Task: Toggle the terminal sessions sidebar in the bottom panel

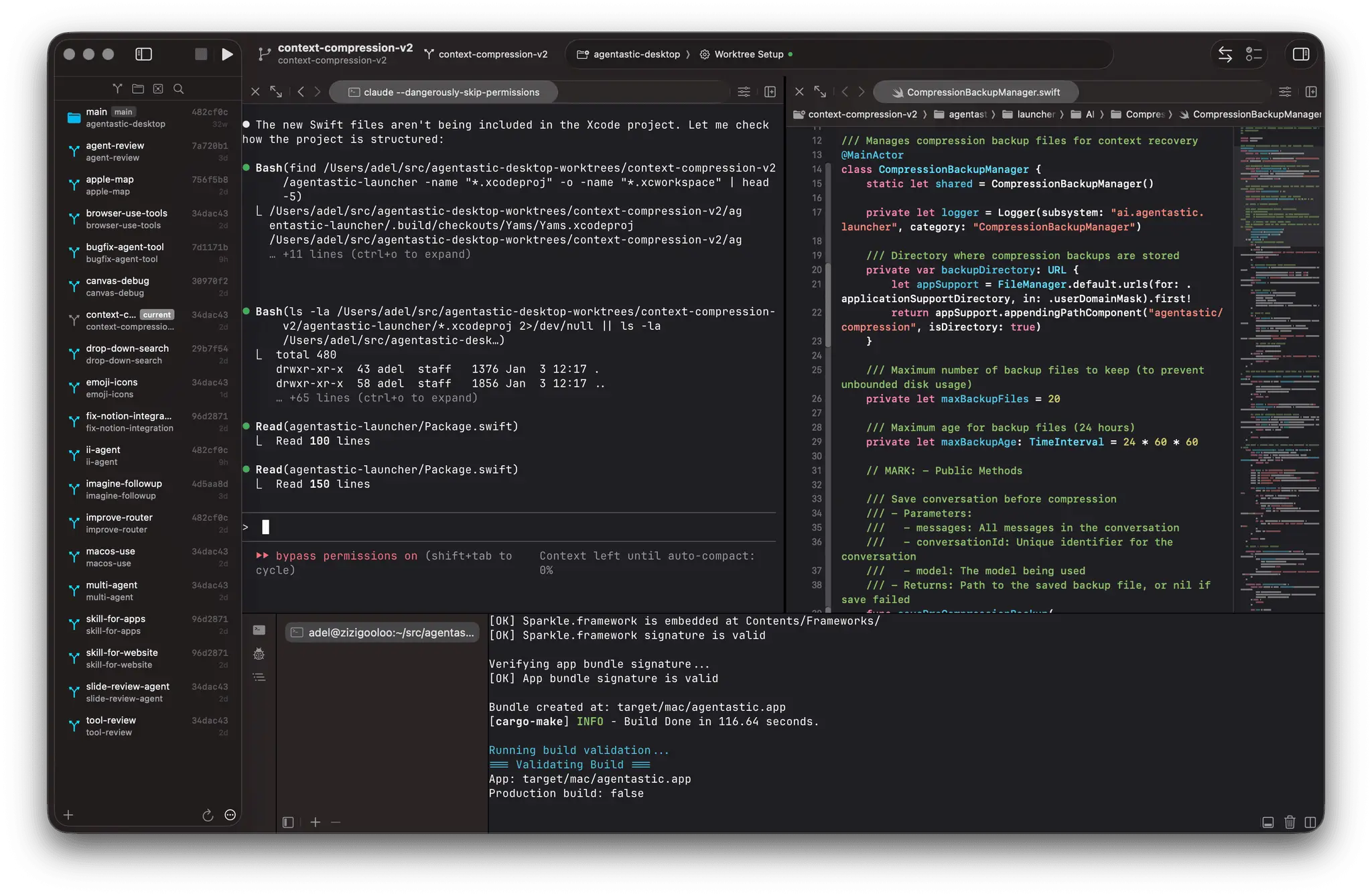Action: (288, 822)
